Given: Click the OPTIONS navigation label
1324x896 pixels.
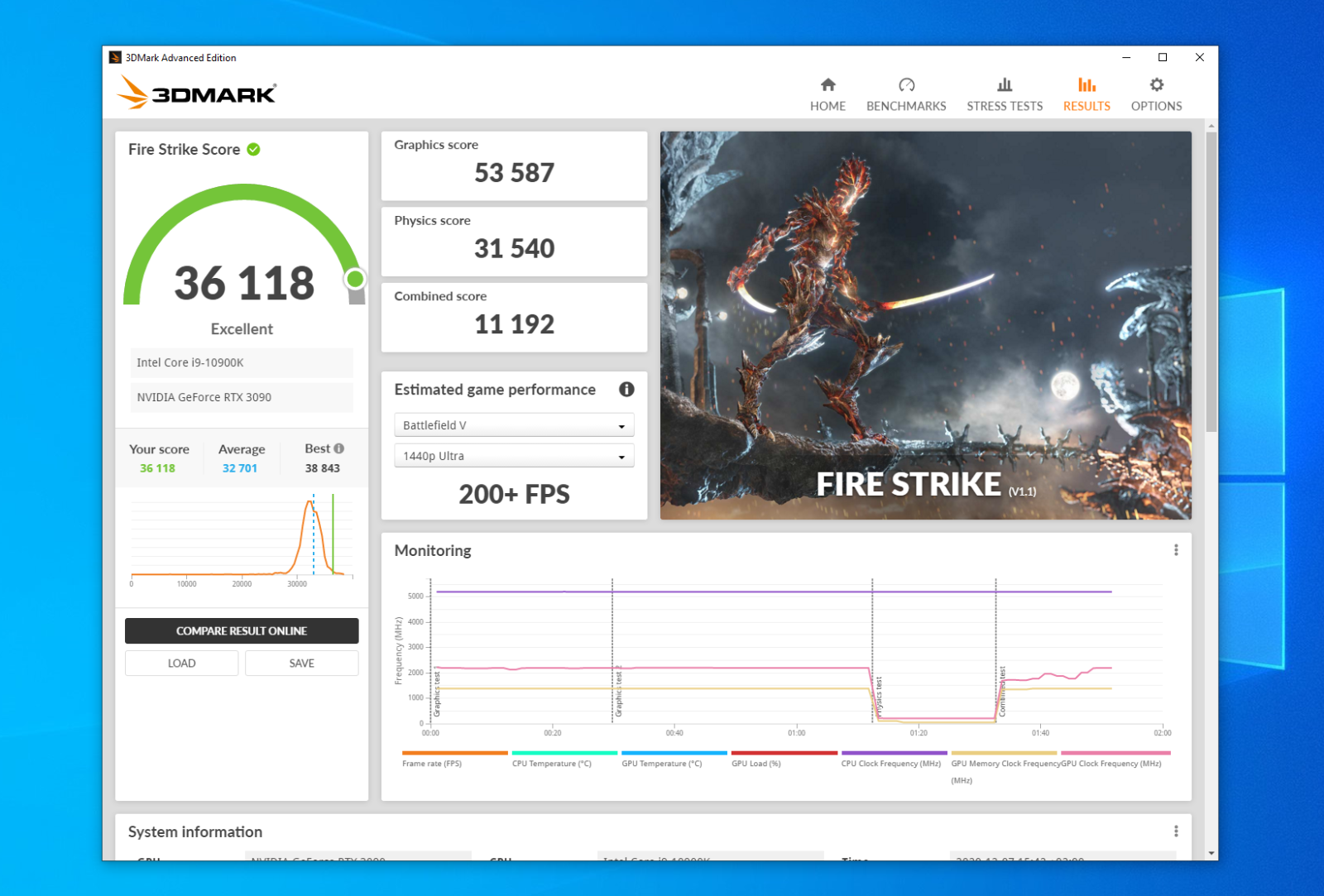Looking at the screenshot, I should click(x=1156, y=106).
